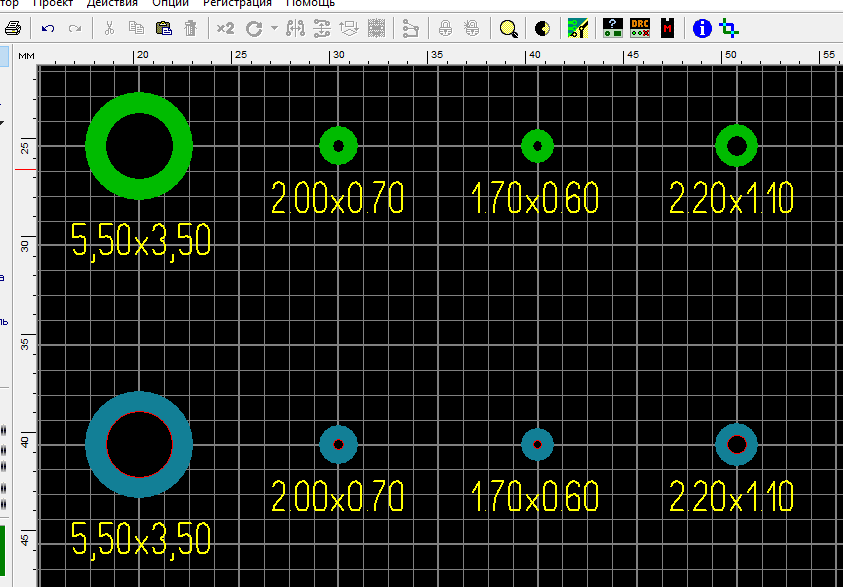Undo the last action
This screenshot has width=843, height=587.
tap(48, 28)
